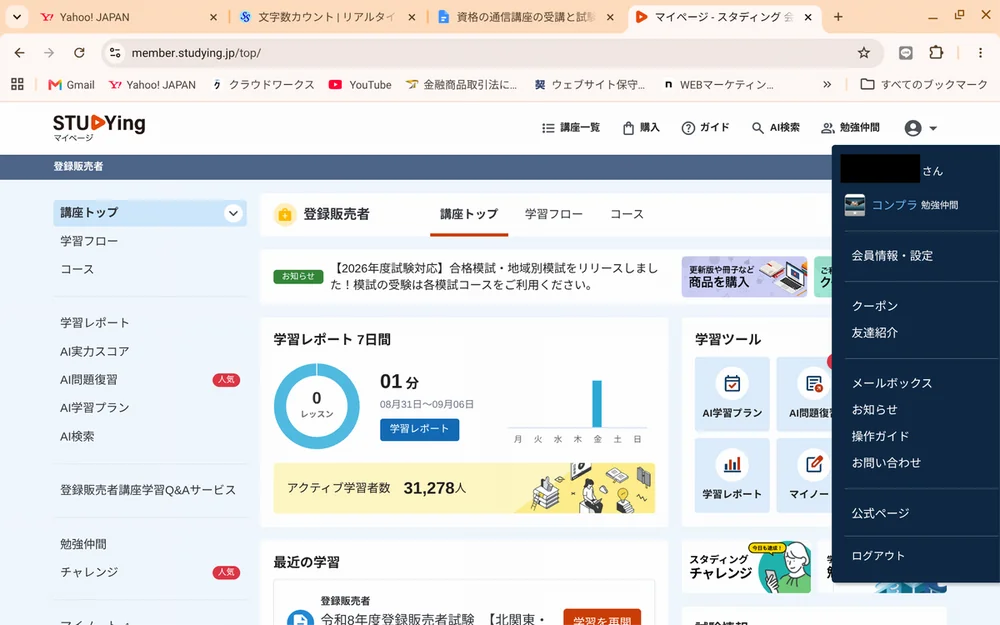This screenshot has width=1000, height=625.
Task: Switch to the コース tab
Action: pyautogui.click(x=627, y=214)
